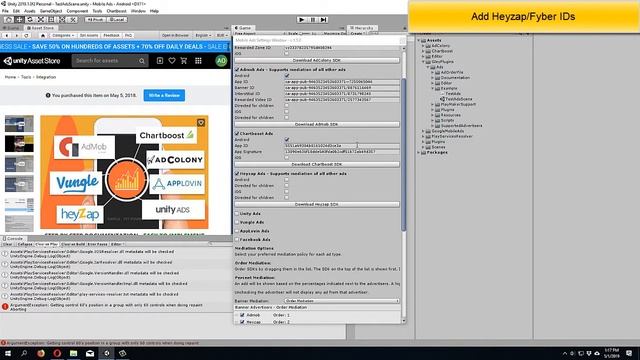Open Firefox from the taskbar
Image resolution: width=640 pixels, height=360 pixels.
click(41, 353)
